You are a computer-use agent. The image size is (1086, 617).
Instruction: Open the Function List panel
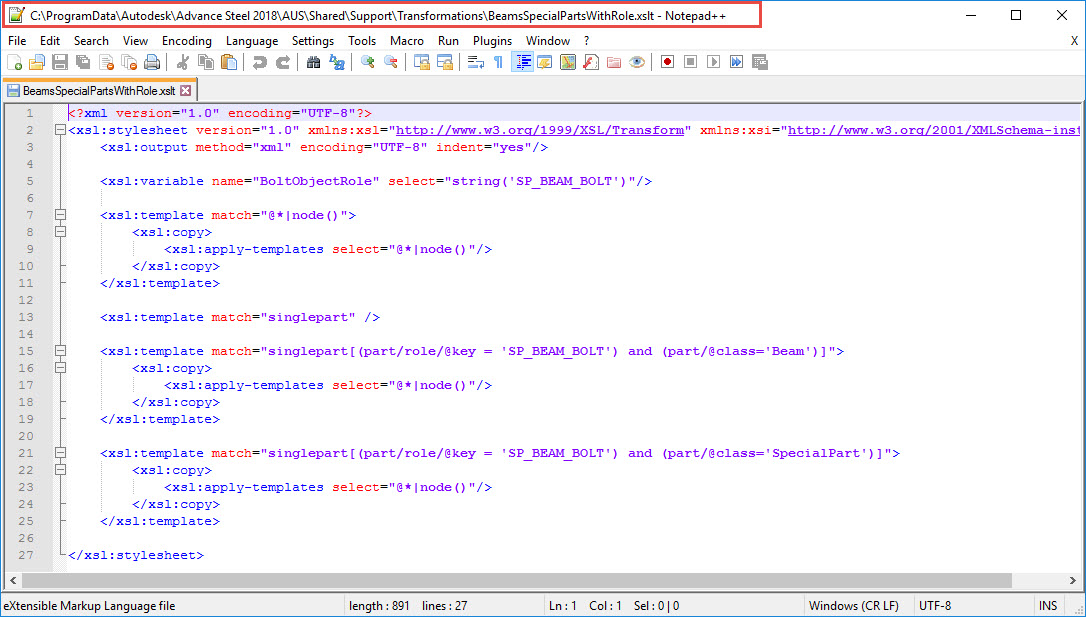[590, 61]
